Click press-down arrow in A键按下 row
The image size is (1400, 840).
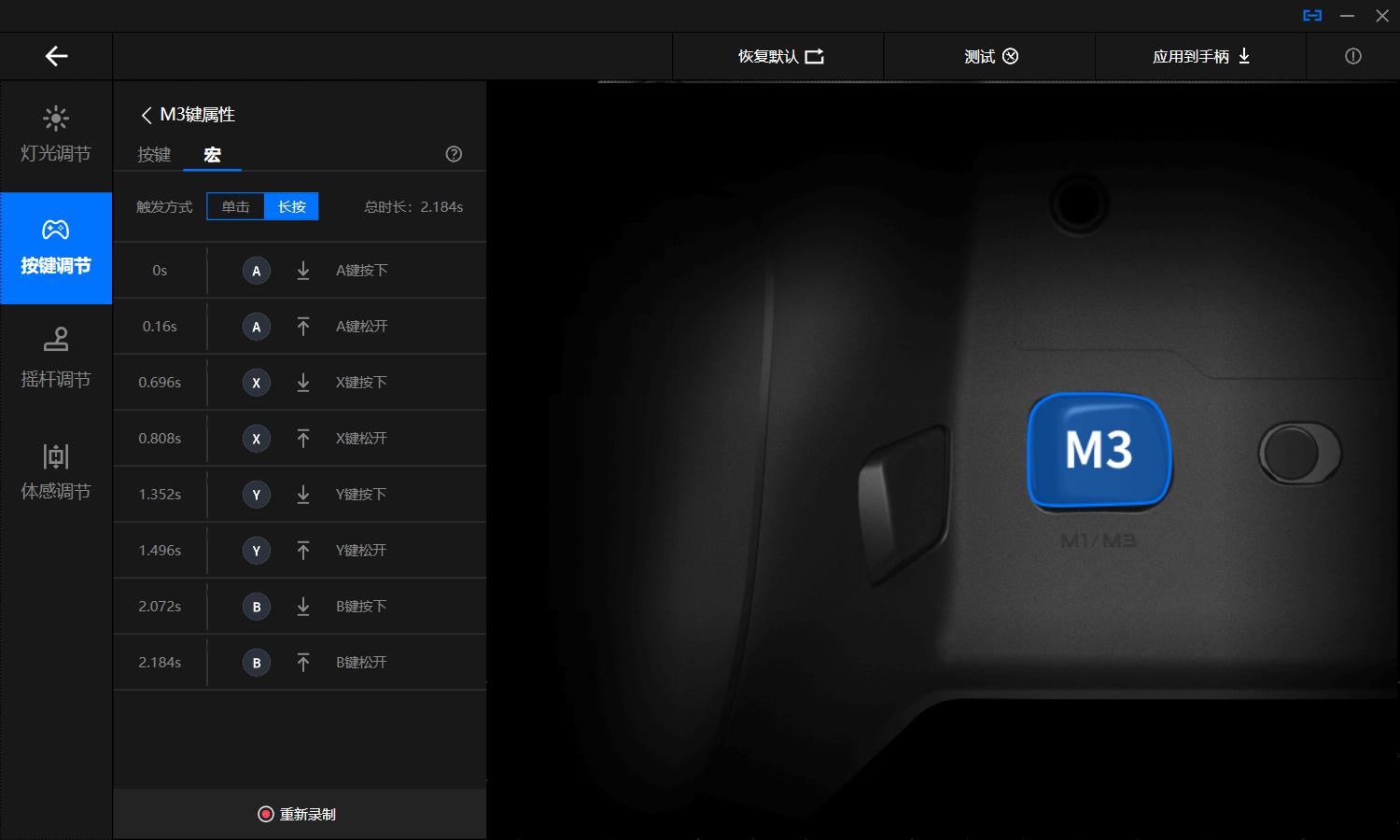[x=303, y=271]
